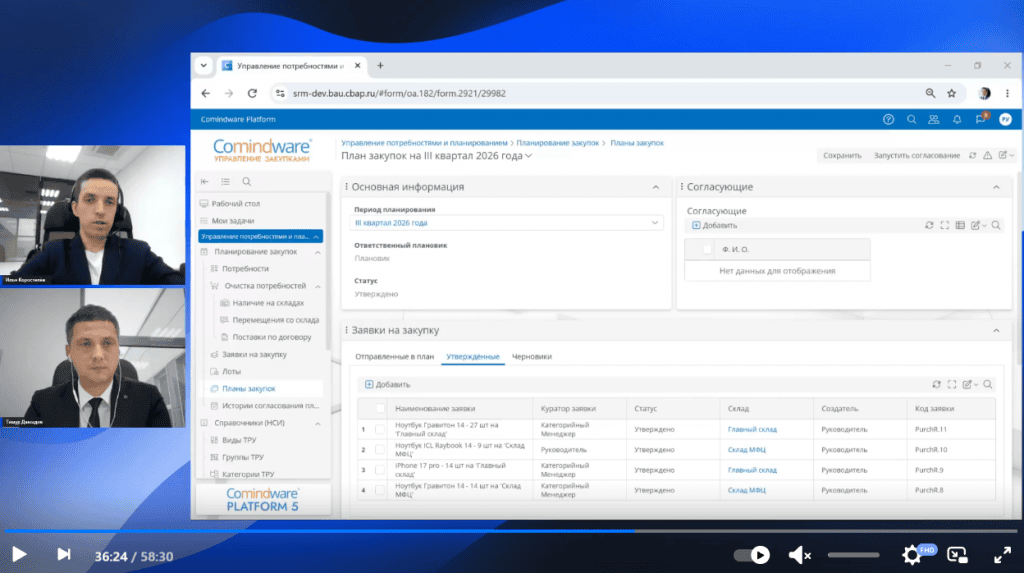Switch the sidebar to list view
The width and height of the screenshot is (1024, 573).
(x=225, y=182)
